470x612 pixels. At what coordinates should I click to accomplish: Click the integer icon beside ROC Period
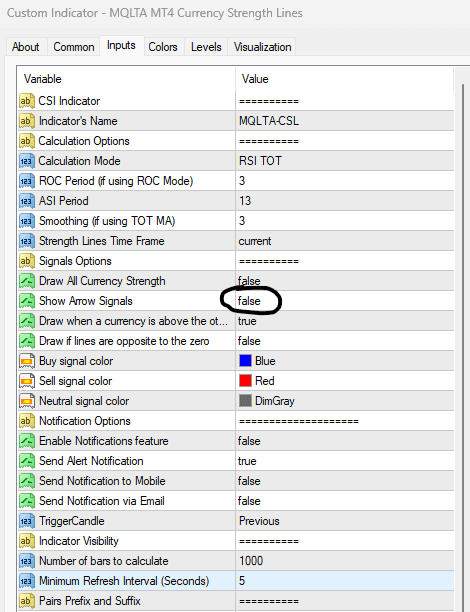coord(27,181)
